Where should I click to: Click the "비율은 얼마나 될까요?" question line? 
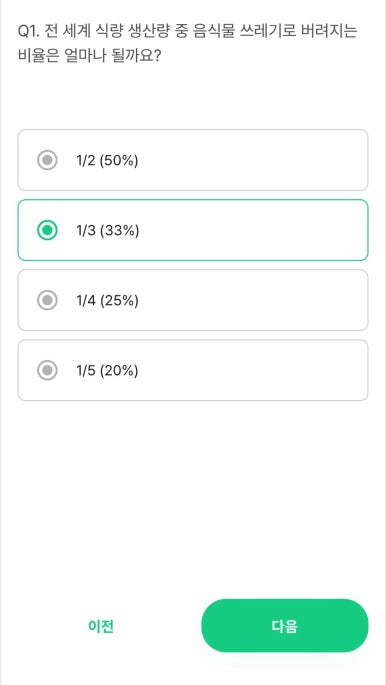click(90, 56)
